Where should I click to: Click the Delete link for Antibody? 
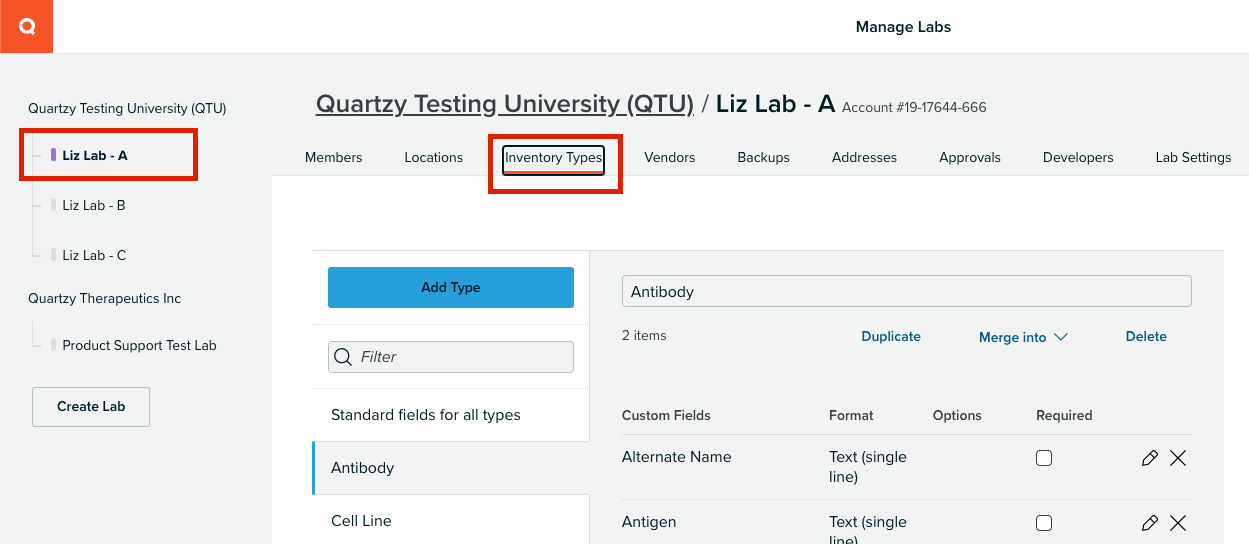pos(1146,336)
